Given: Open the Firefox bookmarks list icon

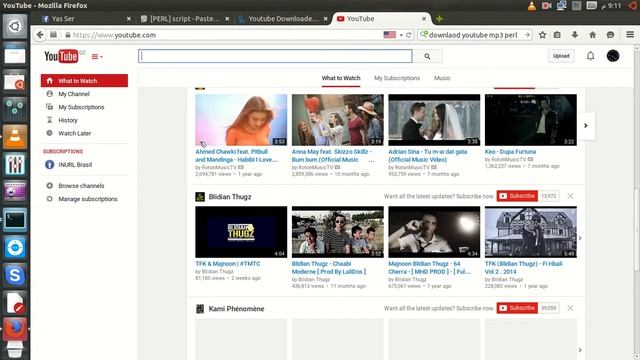Looking at the screenshot, I should (x=557, y=35).
